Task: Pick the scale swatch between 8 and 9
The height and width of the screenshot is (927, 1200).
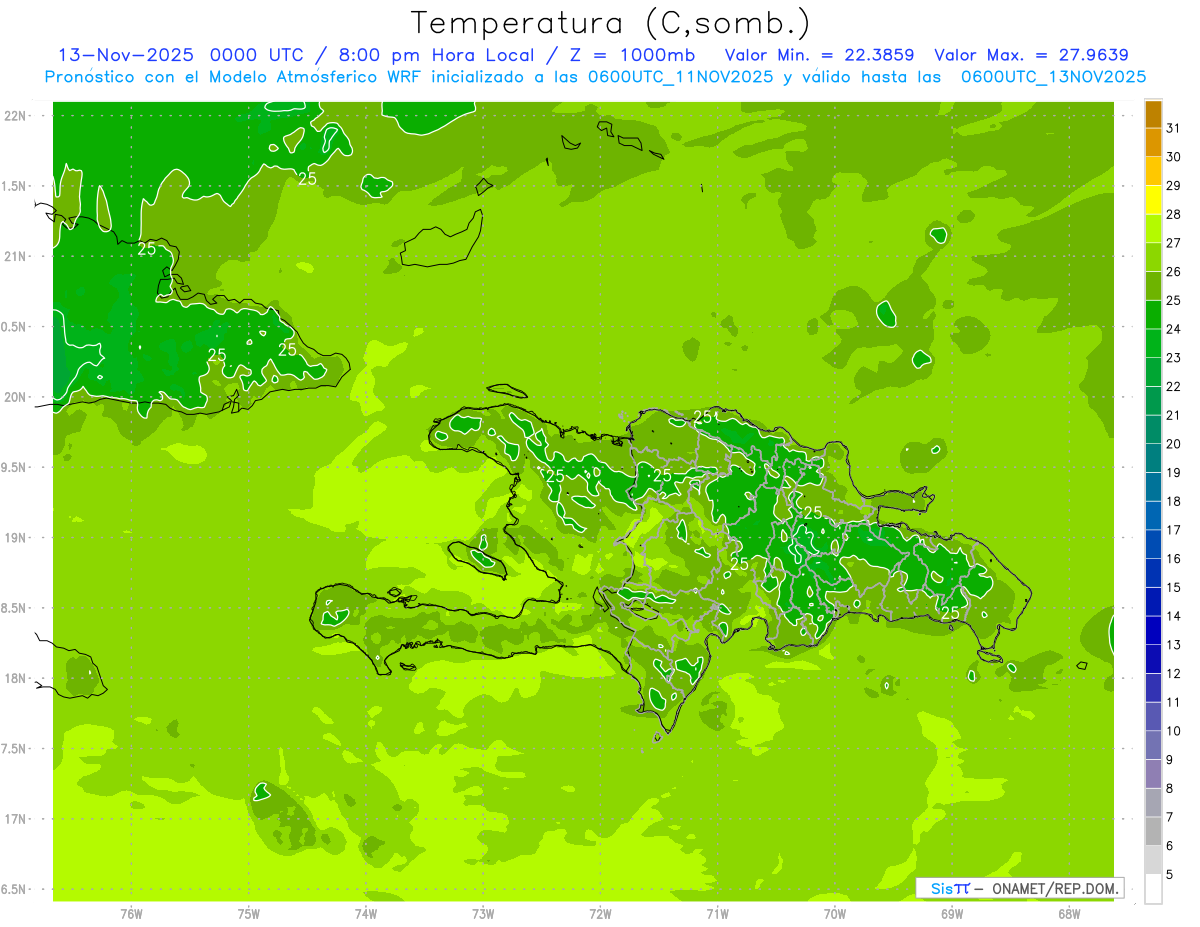Action: [x=1153, y=774]
